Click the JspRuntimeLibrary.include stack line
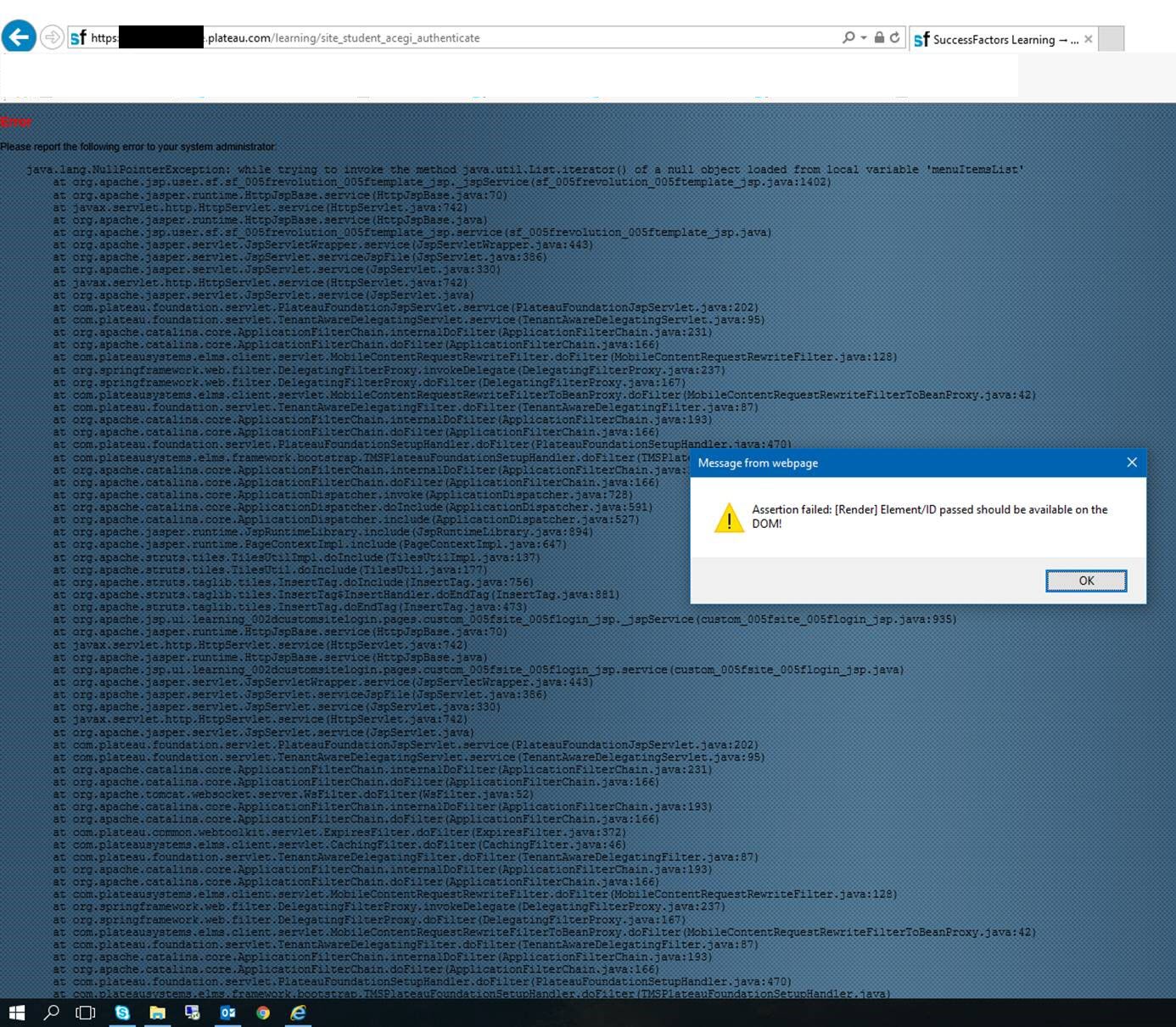1176x1027 pixels. click(323, 532)
